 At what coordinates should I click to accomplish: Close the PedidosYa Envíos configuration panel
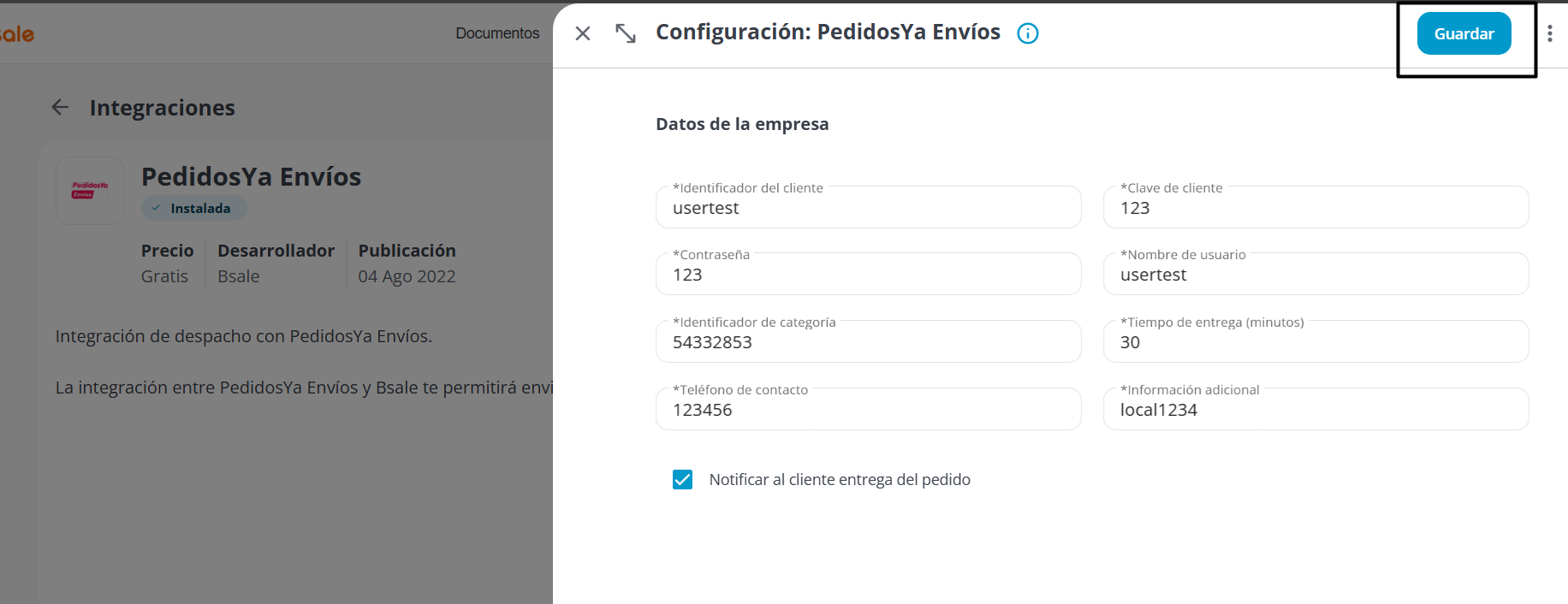coord(583,33)
